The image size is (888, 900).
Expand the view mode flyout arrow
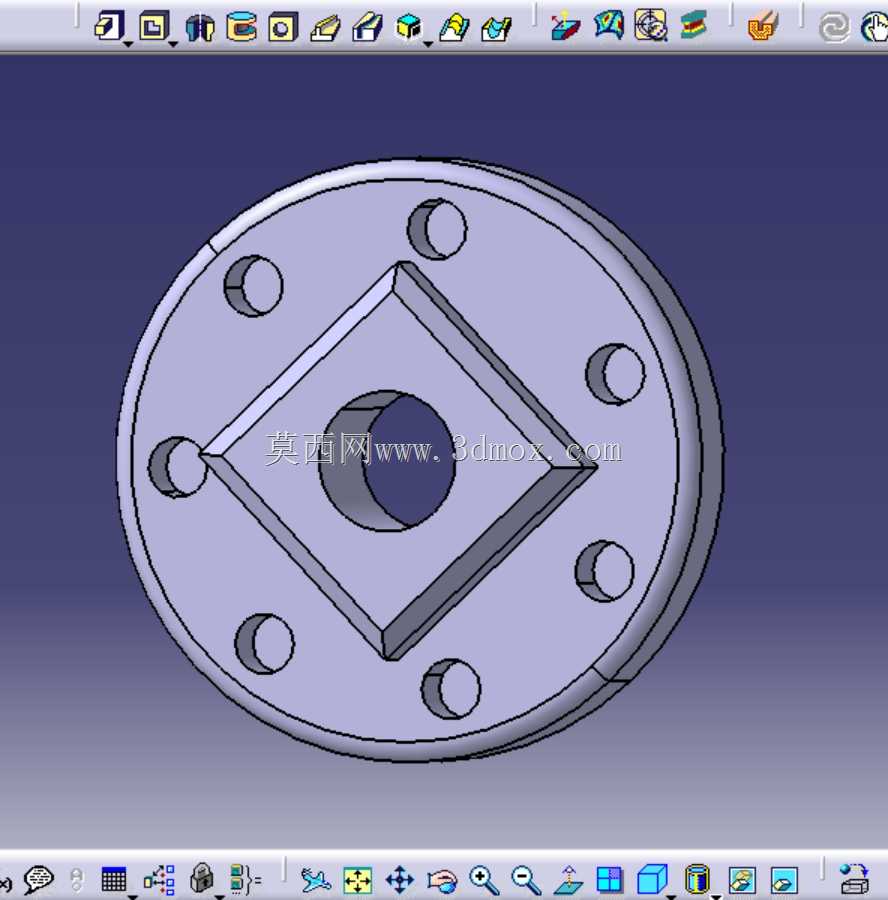click(715, 897)
